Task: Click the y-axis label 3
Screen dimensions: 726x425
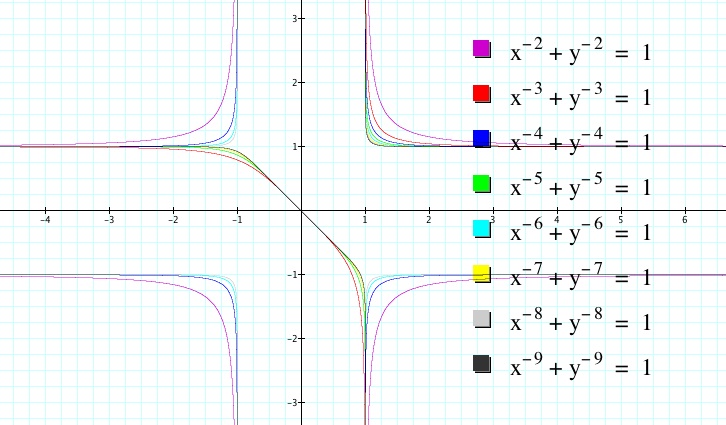Action: (294, 19)
